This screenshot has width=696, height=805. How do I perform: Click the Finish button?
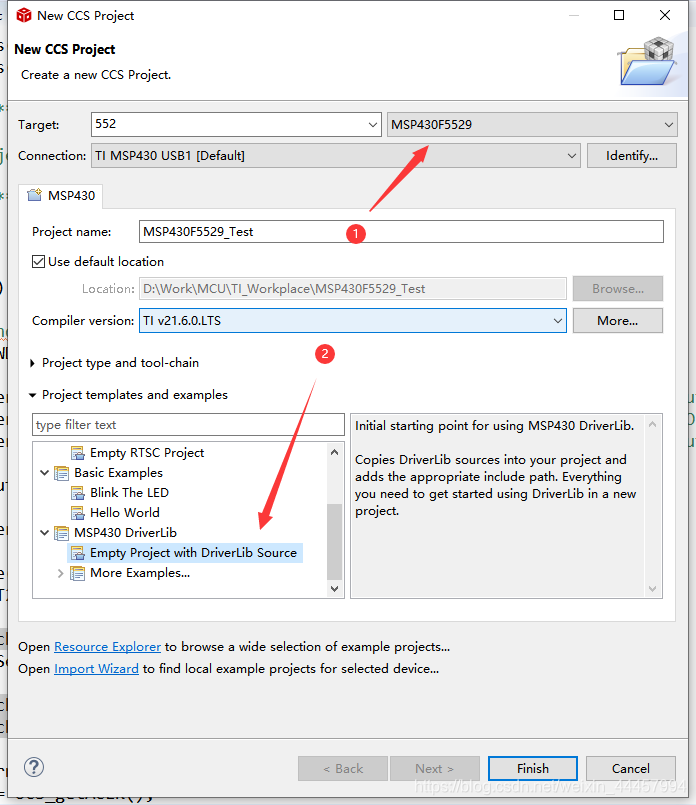(x=533, y=769)
